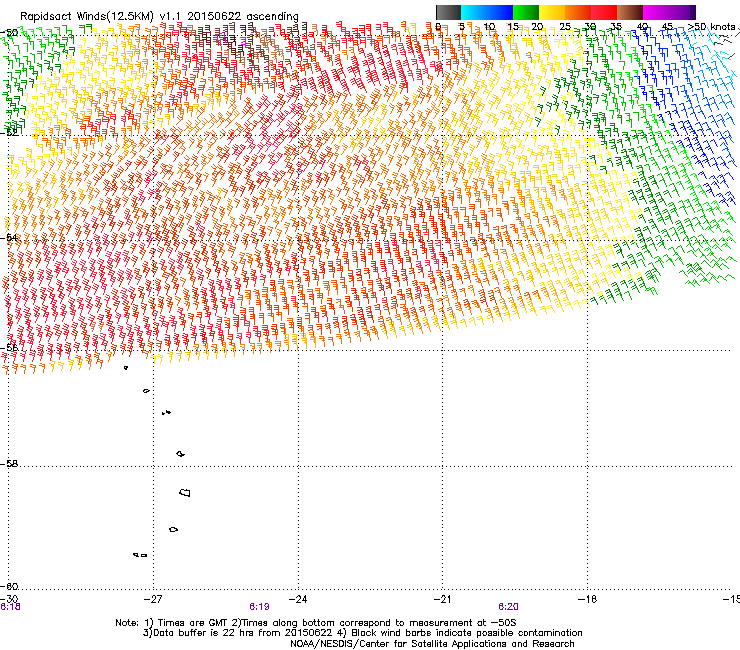The height and width of the screenshot is (650, 740).
Task: Select the blue 10–15 knots legend segment
Action: coord(500,12)
